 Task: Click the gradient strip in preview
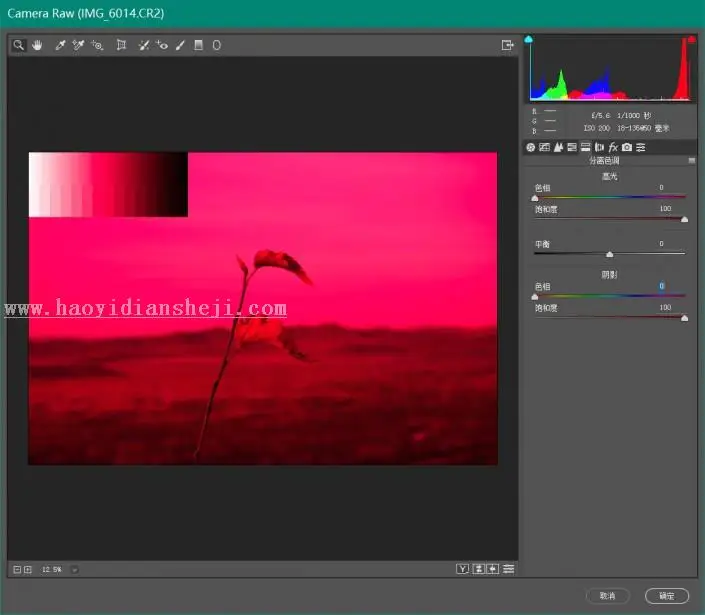(x=108, y=184)
